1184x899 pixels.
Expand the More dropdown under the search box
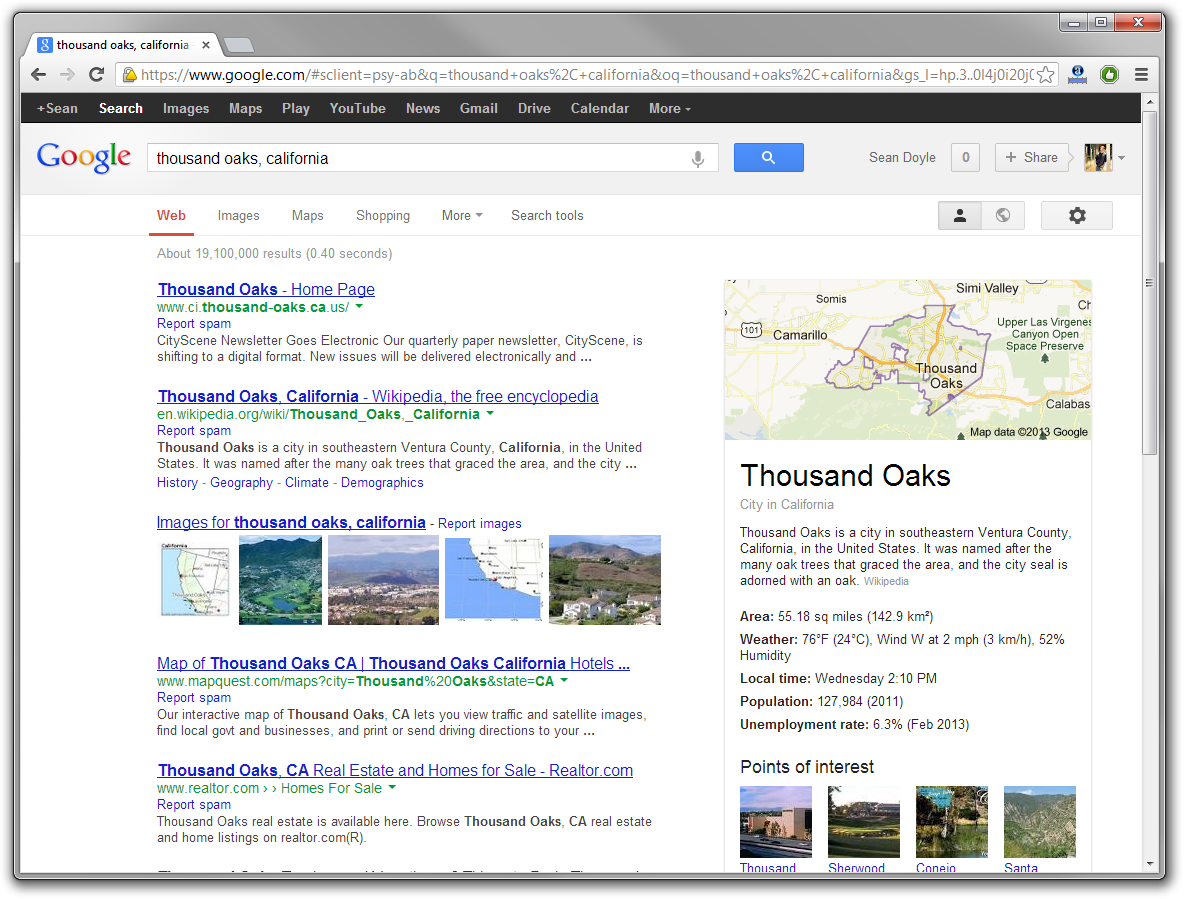pyautogui.click(x=461, y=216)
